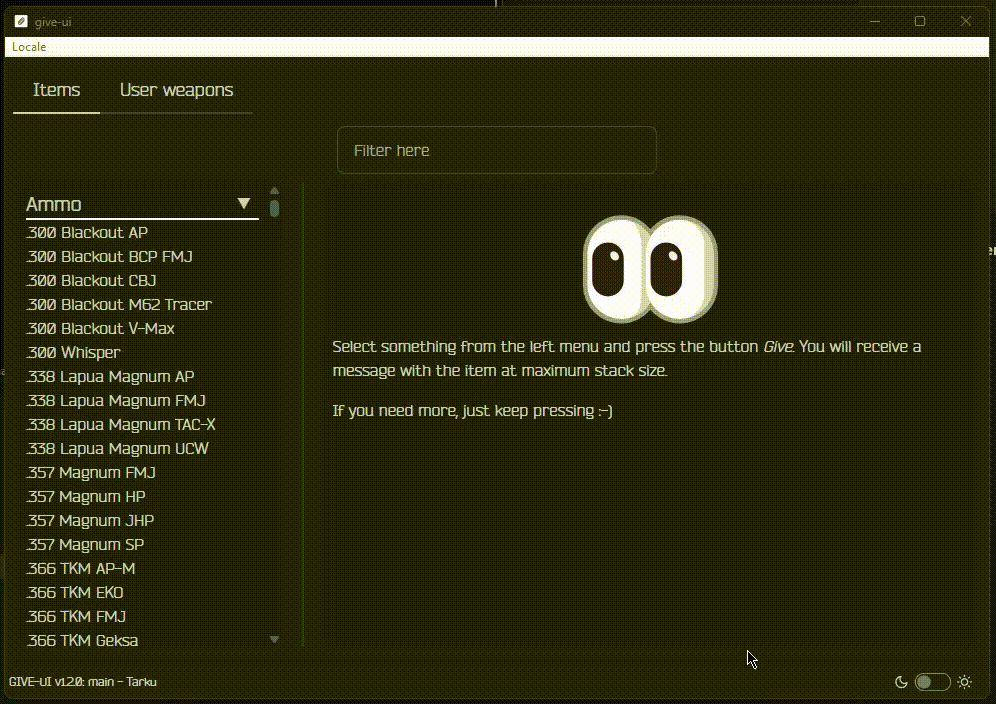Select .300 Blackout V-Max
The height and width of the screenshot is (704, 996).
coord(100,328)
